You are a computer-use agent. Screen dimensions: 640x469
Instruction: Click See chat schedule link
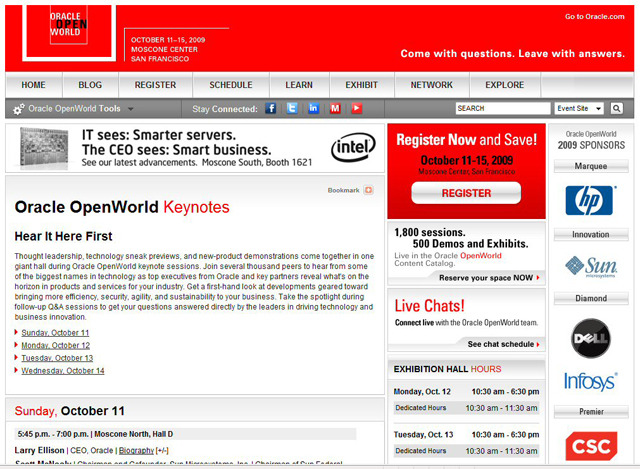[503, 344]
